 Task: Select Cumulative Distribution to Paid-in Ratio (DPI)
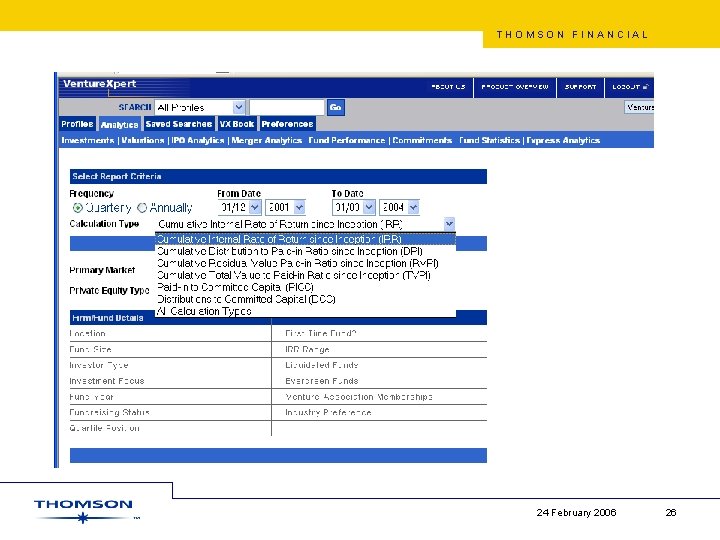pos(305,251)
